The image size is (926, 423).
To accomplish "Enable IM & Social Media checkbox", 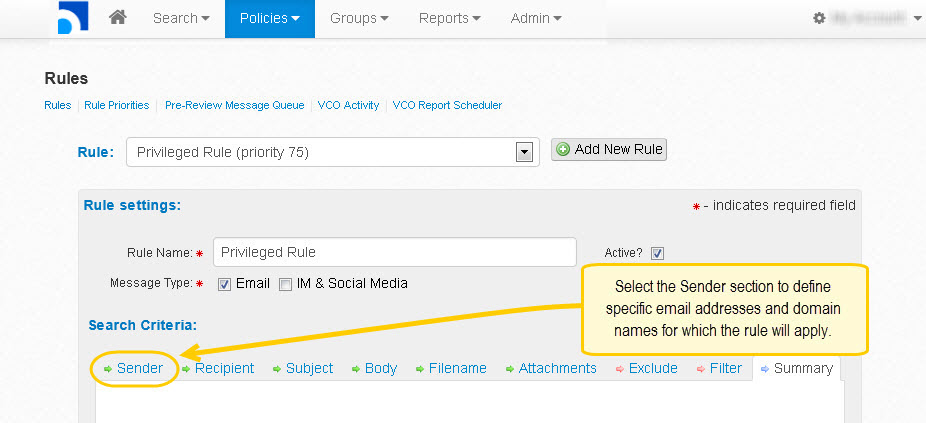I will [286, 284].
